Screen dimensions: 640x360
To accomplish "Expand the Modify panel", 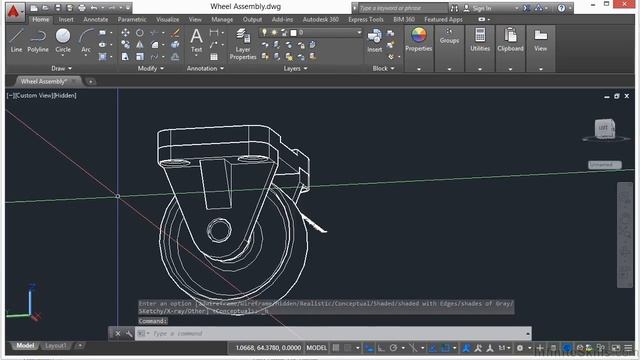I will (x=151, y=69).
